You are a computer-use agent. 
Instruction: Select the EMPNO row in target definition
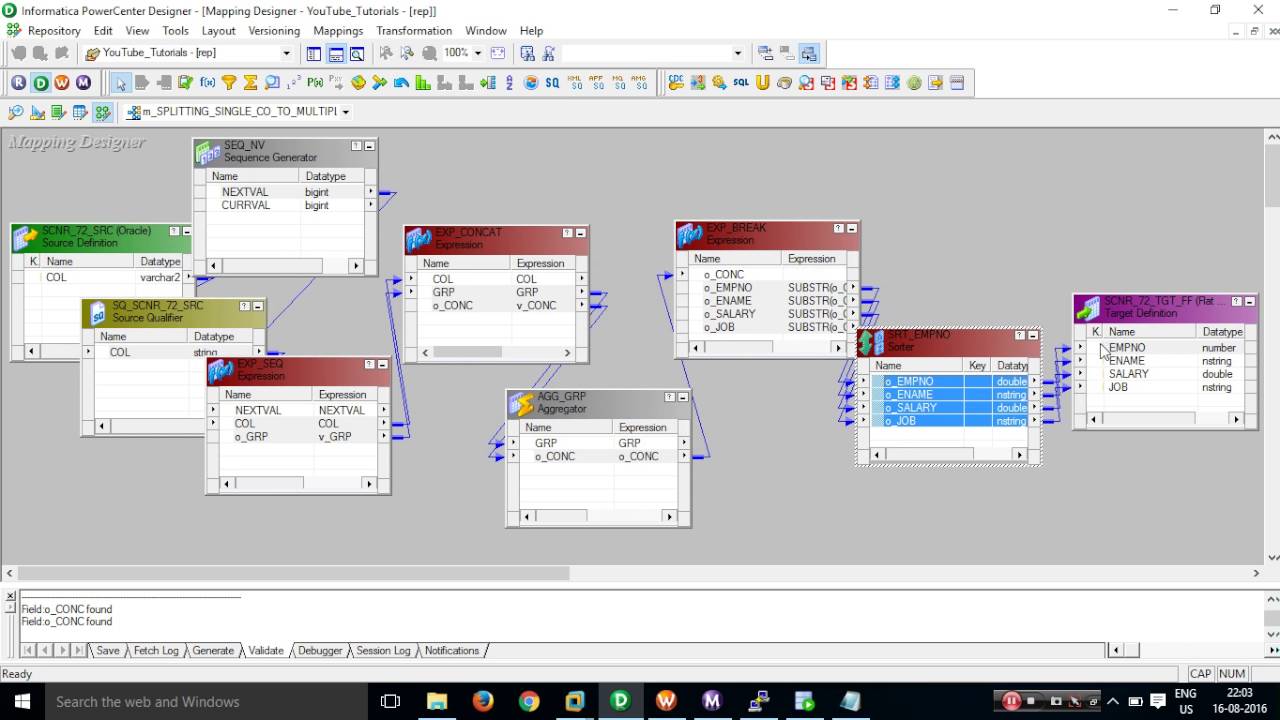pyautogui.click(x=1164, y=348)
